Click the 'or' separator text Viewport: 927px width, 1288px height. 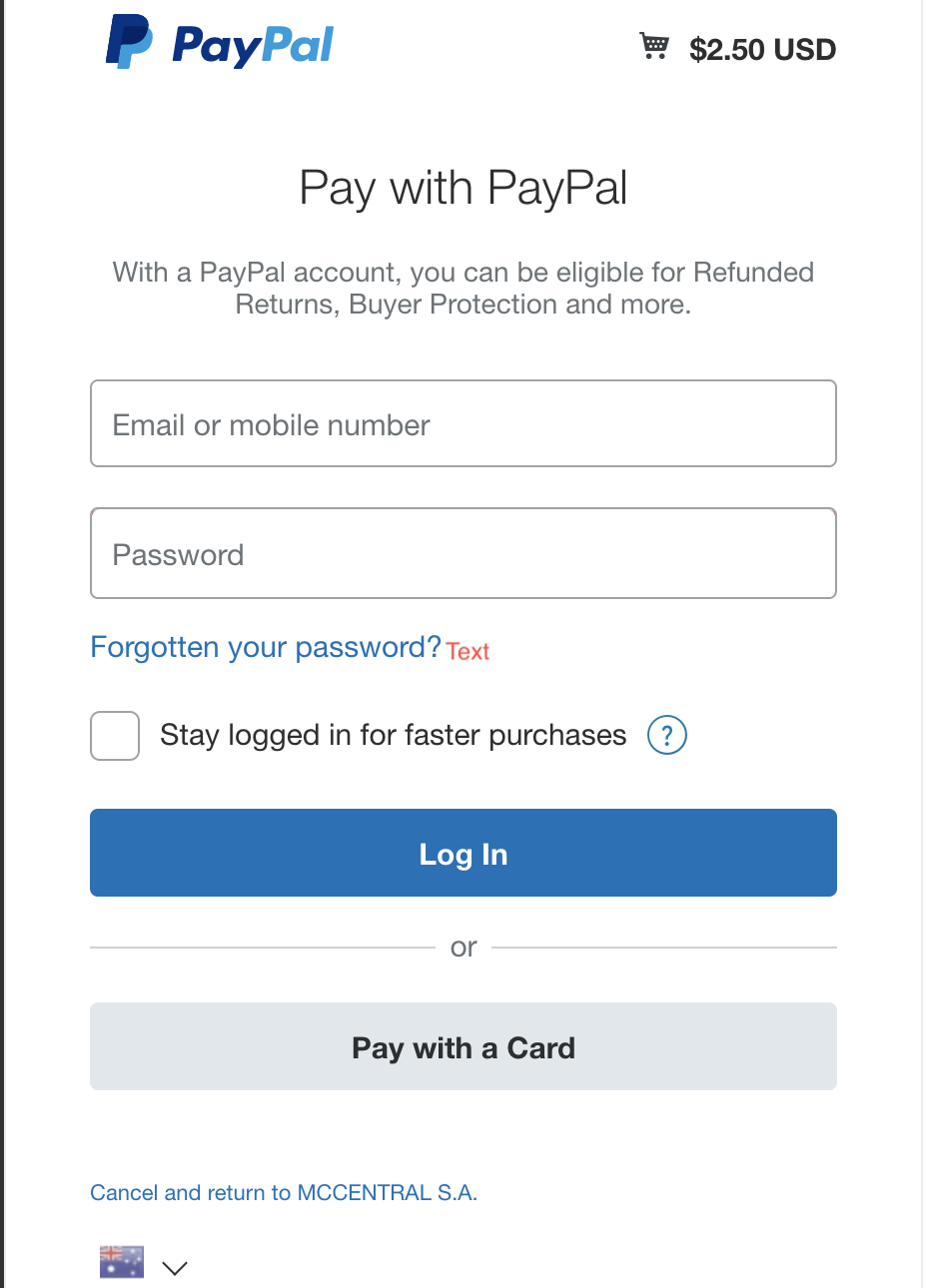[x=463, y=948]
